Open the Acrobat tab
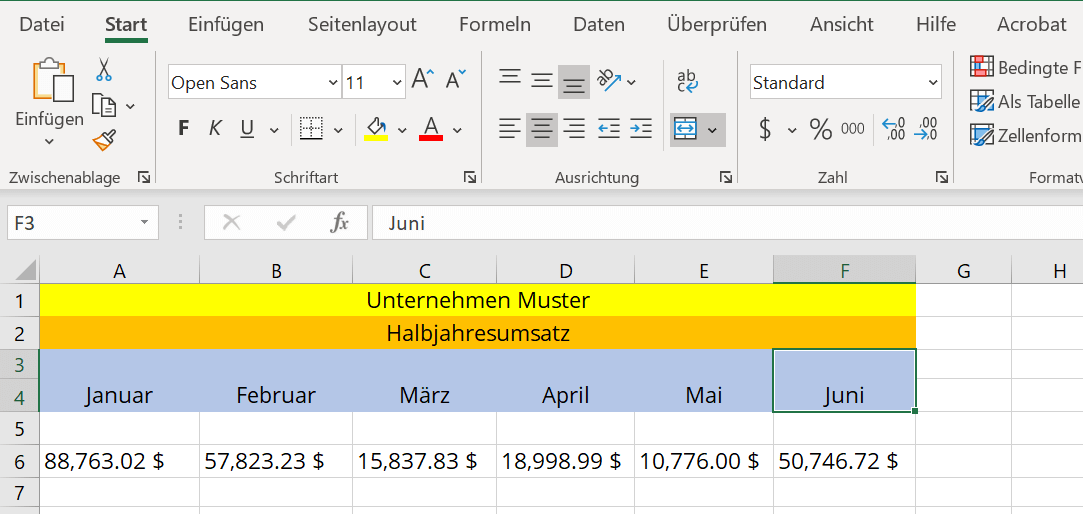 coord(1032,25)
